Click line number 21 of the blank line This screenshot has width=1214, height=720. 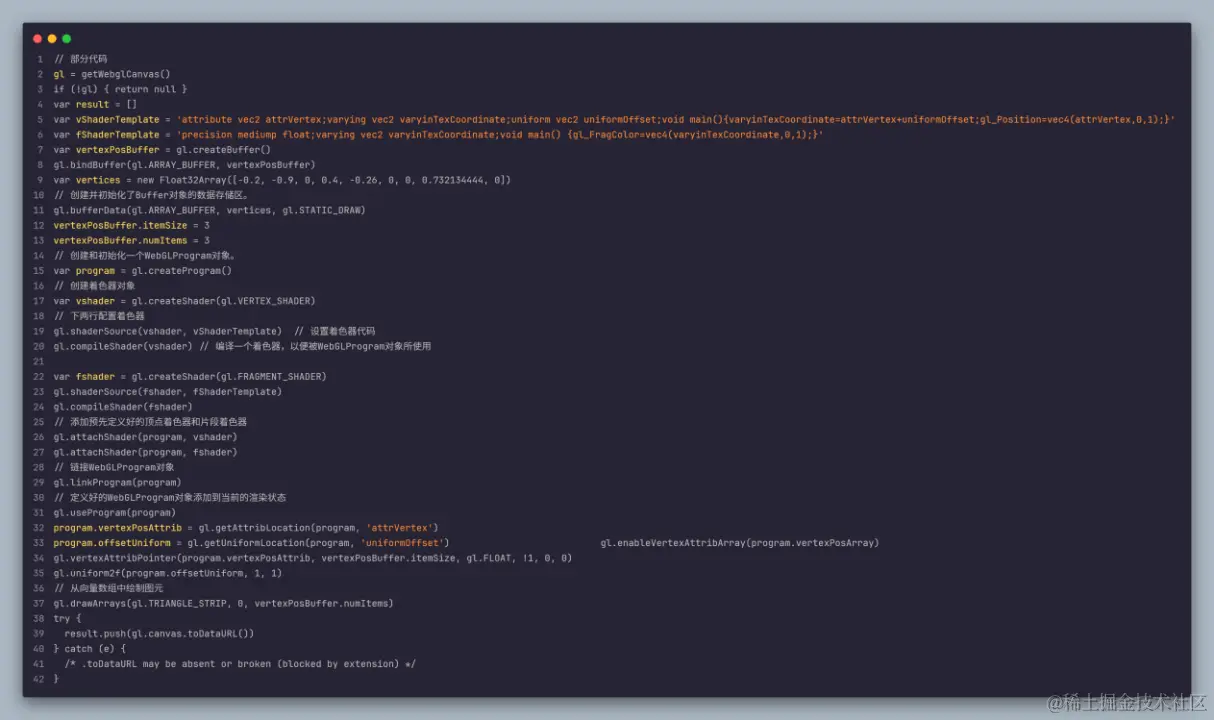pyautogui.click(x=38, y=361)
